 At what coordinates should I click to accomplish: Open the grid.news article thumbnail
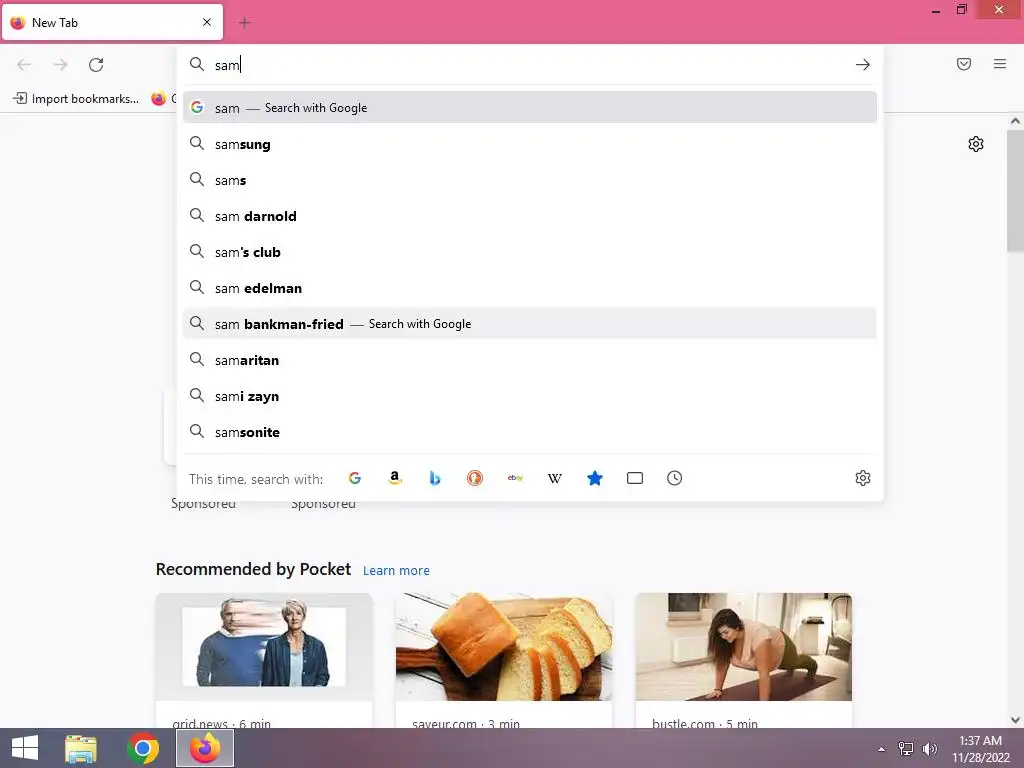point(264,647)
